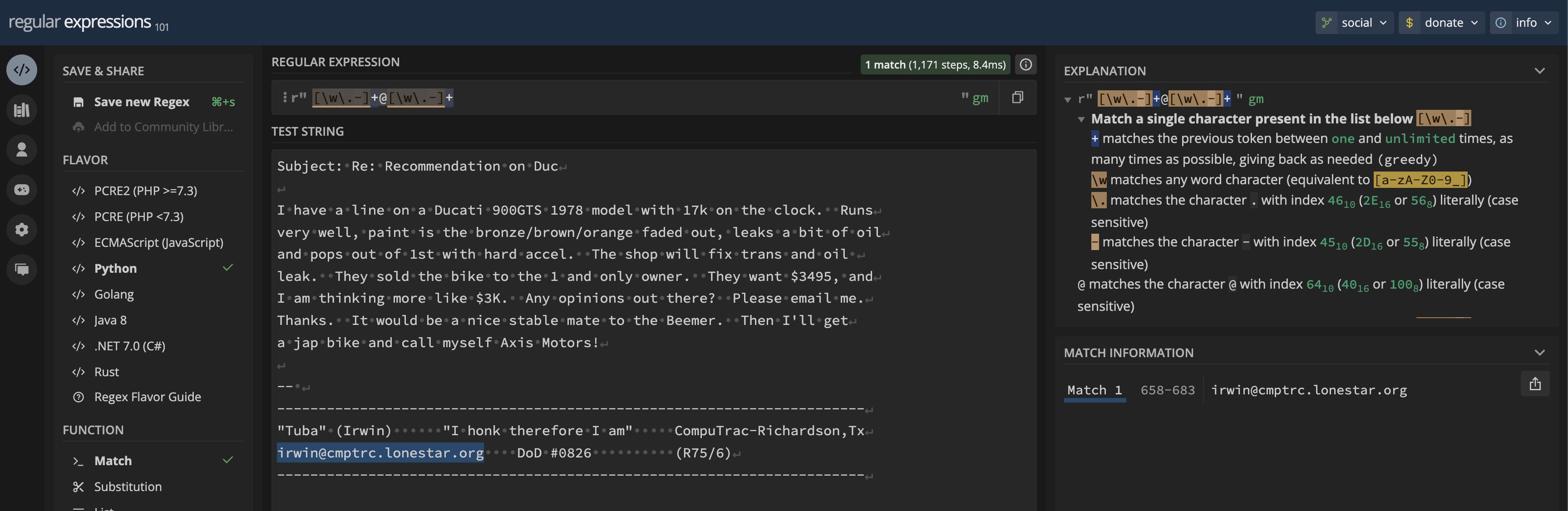The image size is (1568, 511).
Task: Collapse the Explanation panel chevron
Action: coord(1539,71)
